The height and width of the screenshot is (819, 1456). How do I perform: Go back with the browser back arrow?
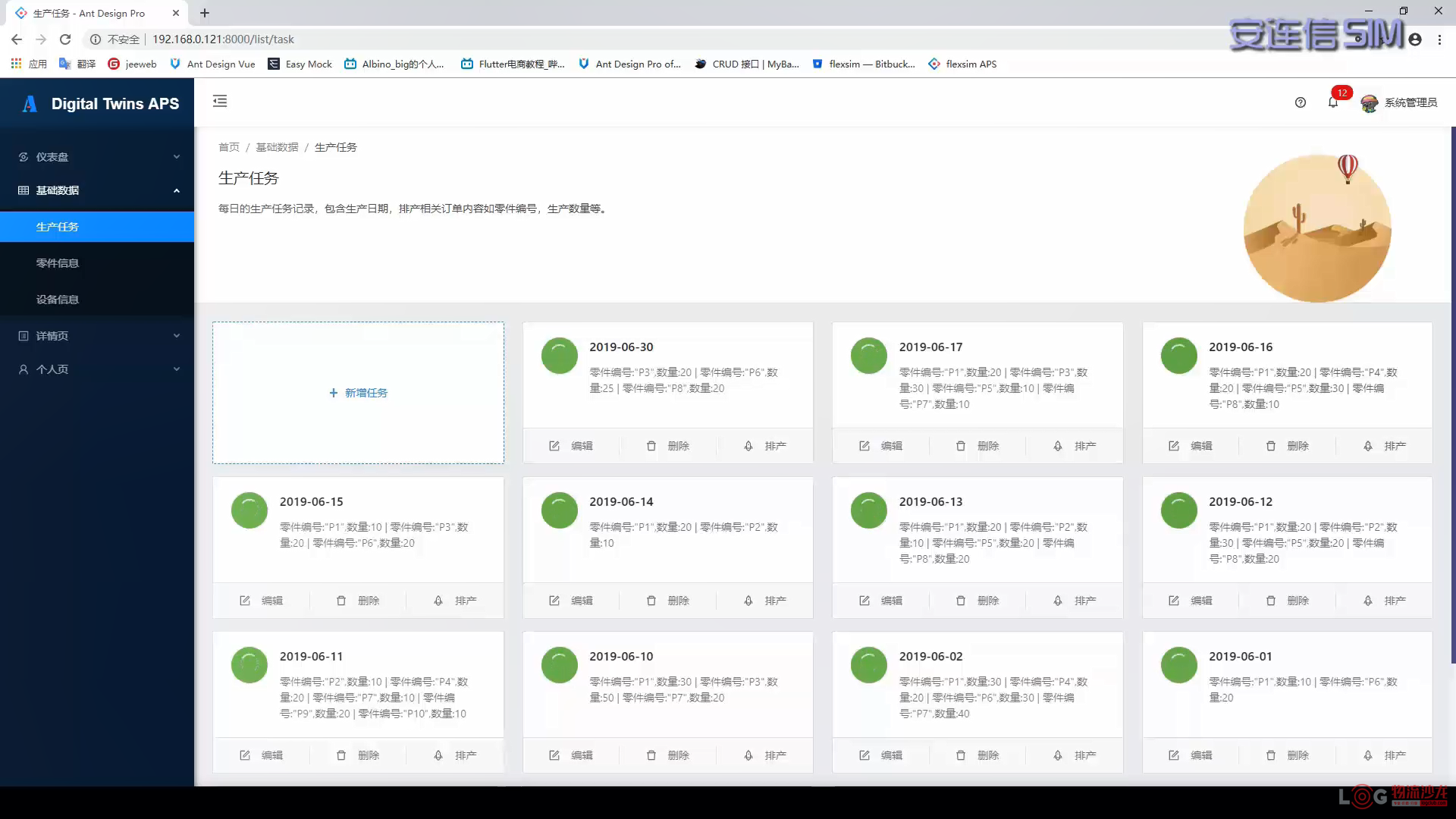[x=17, y=39]
